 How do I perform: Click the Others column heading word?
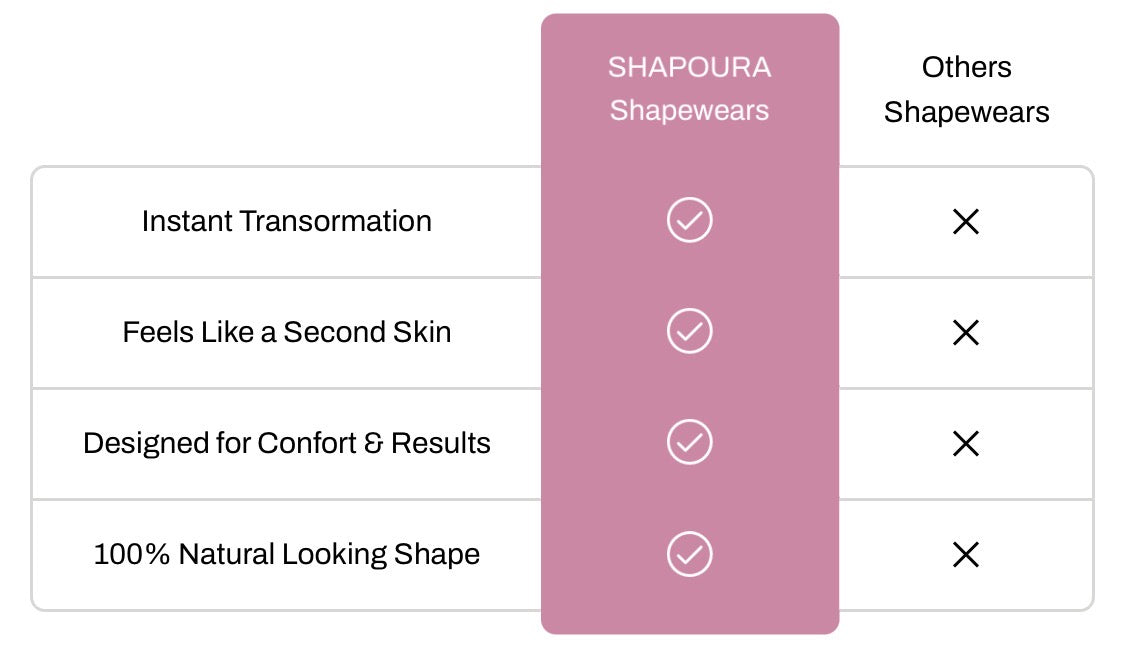966,67
